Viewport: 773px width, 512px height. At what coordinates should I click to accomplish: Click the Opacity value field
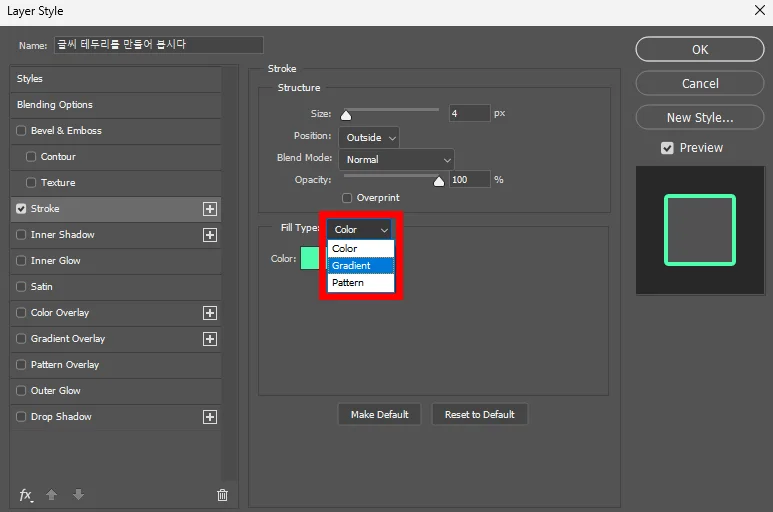(x=469, y=179)
